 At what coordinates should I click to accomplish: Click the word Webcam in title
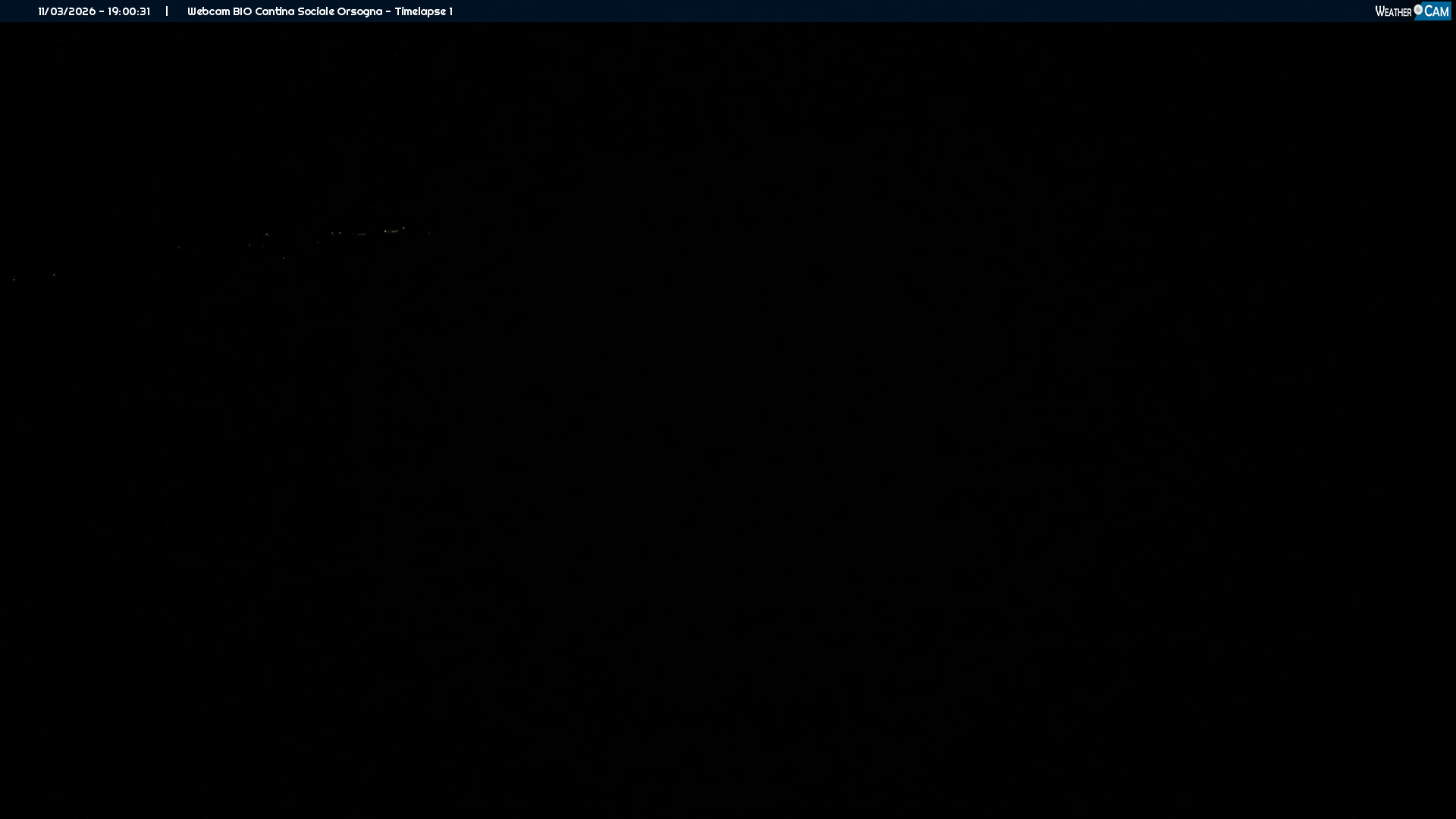(x=208, y=11)
